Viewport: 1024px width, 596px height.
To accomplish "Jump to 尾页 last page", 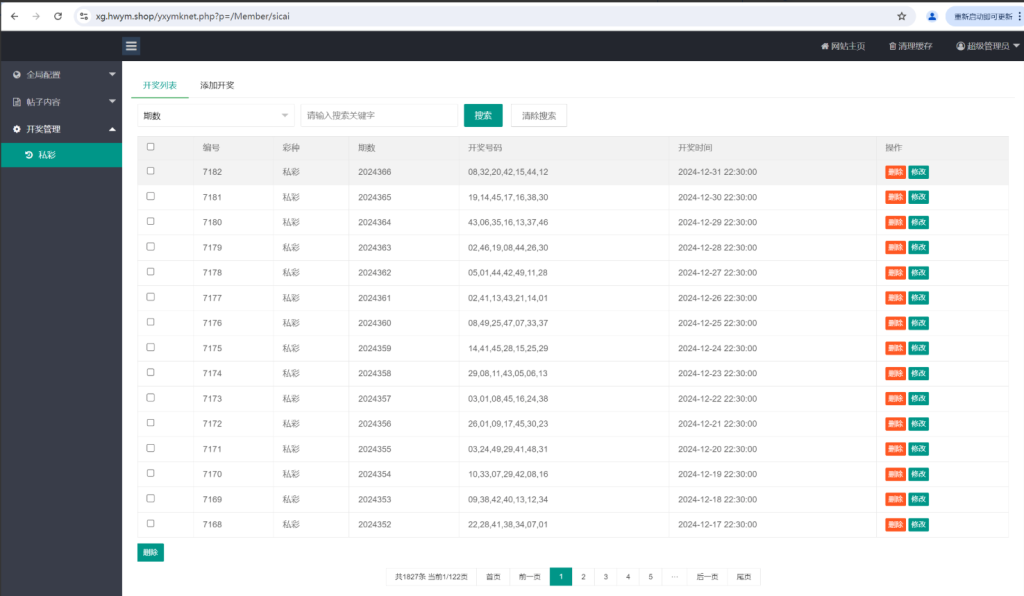I will 744,577.
